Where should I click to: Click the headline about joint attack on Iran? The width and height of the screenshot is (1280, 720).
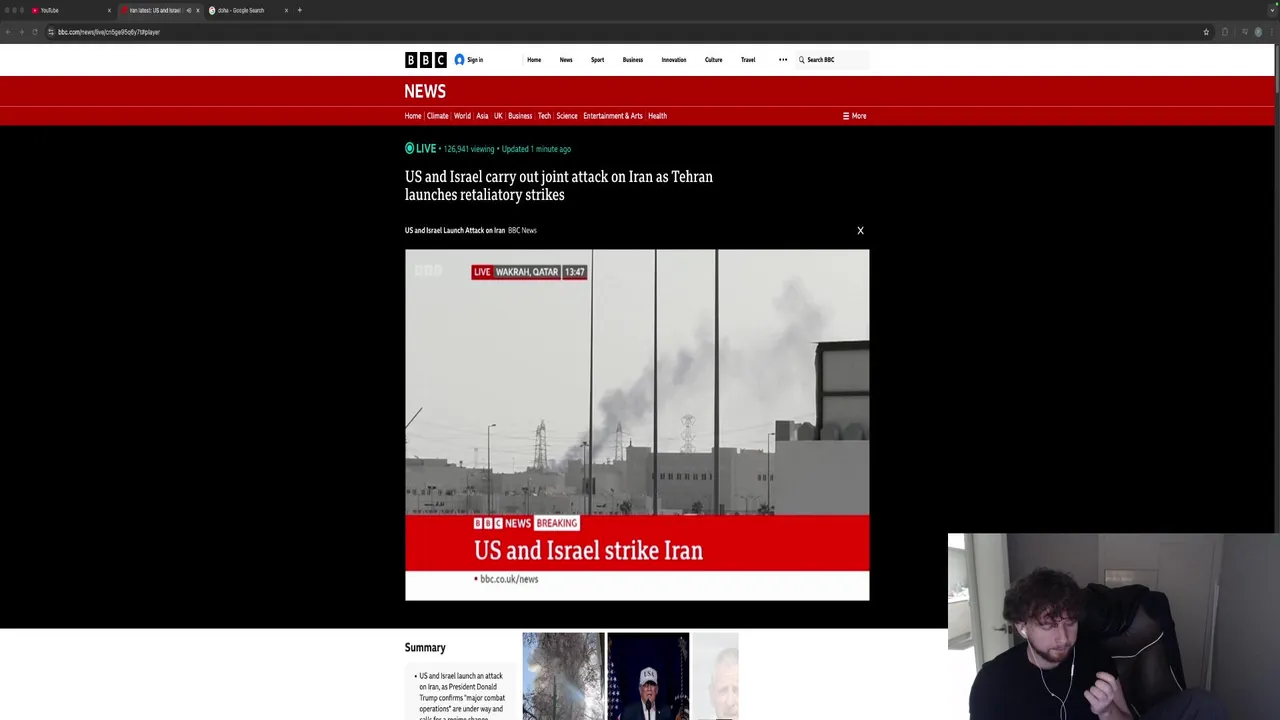tap(559, 186)
